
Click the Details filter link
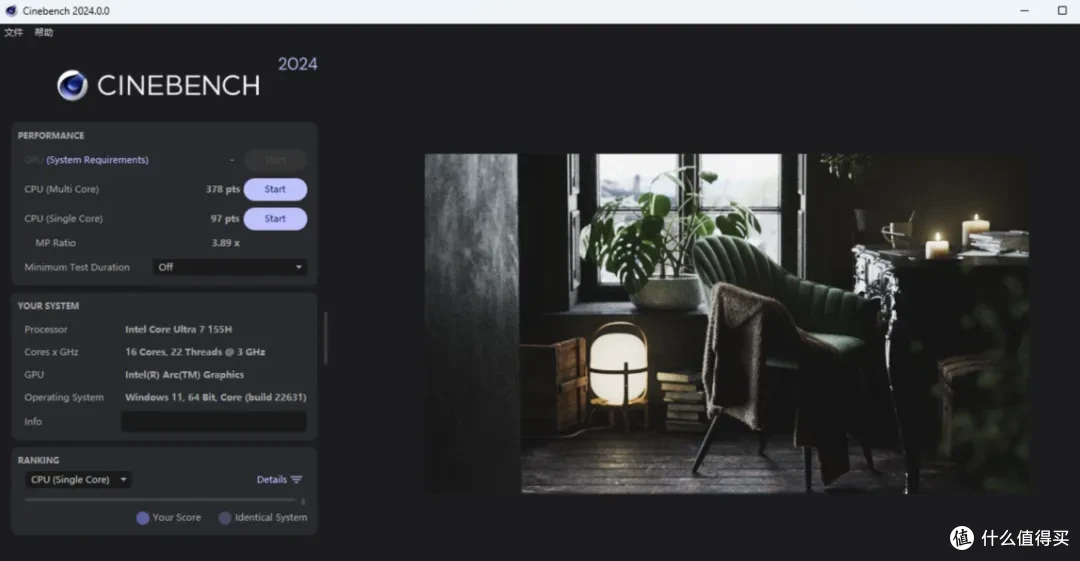[271, 480]
